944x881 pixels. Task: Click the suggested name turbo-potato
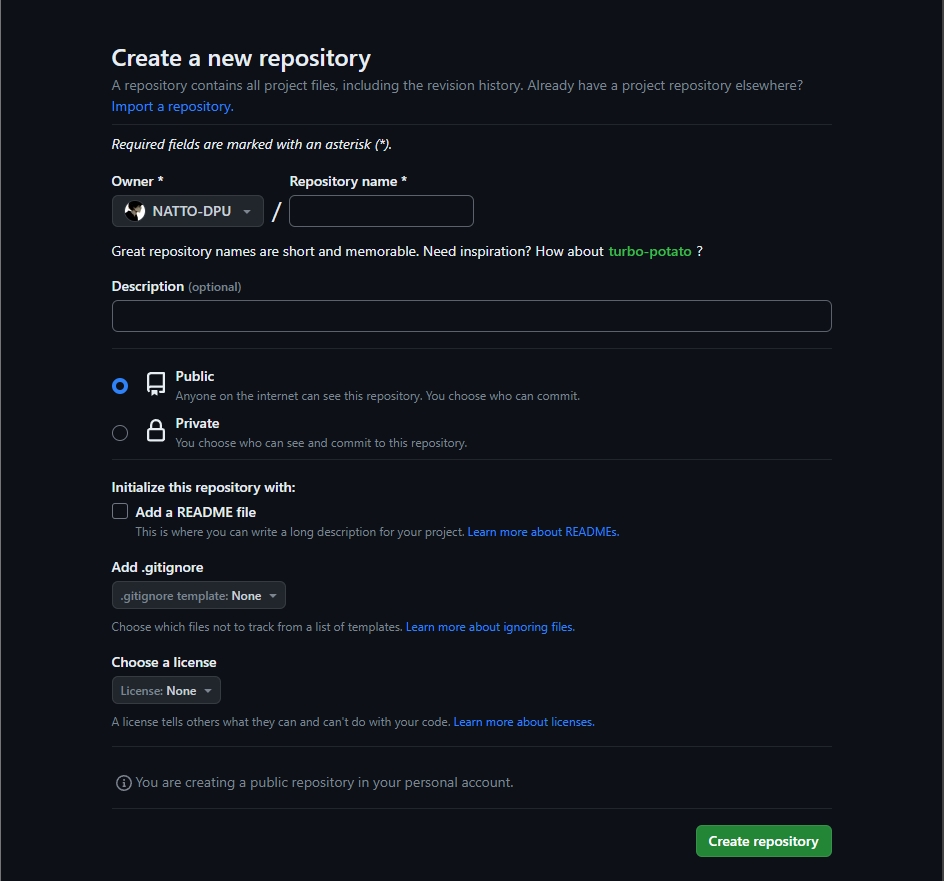coord(650,251)
